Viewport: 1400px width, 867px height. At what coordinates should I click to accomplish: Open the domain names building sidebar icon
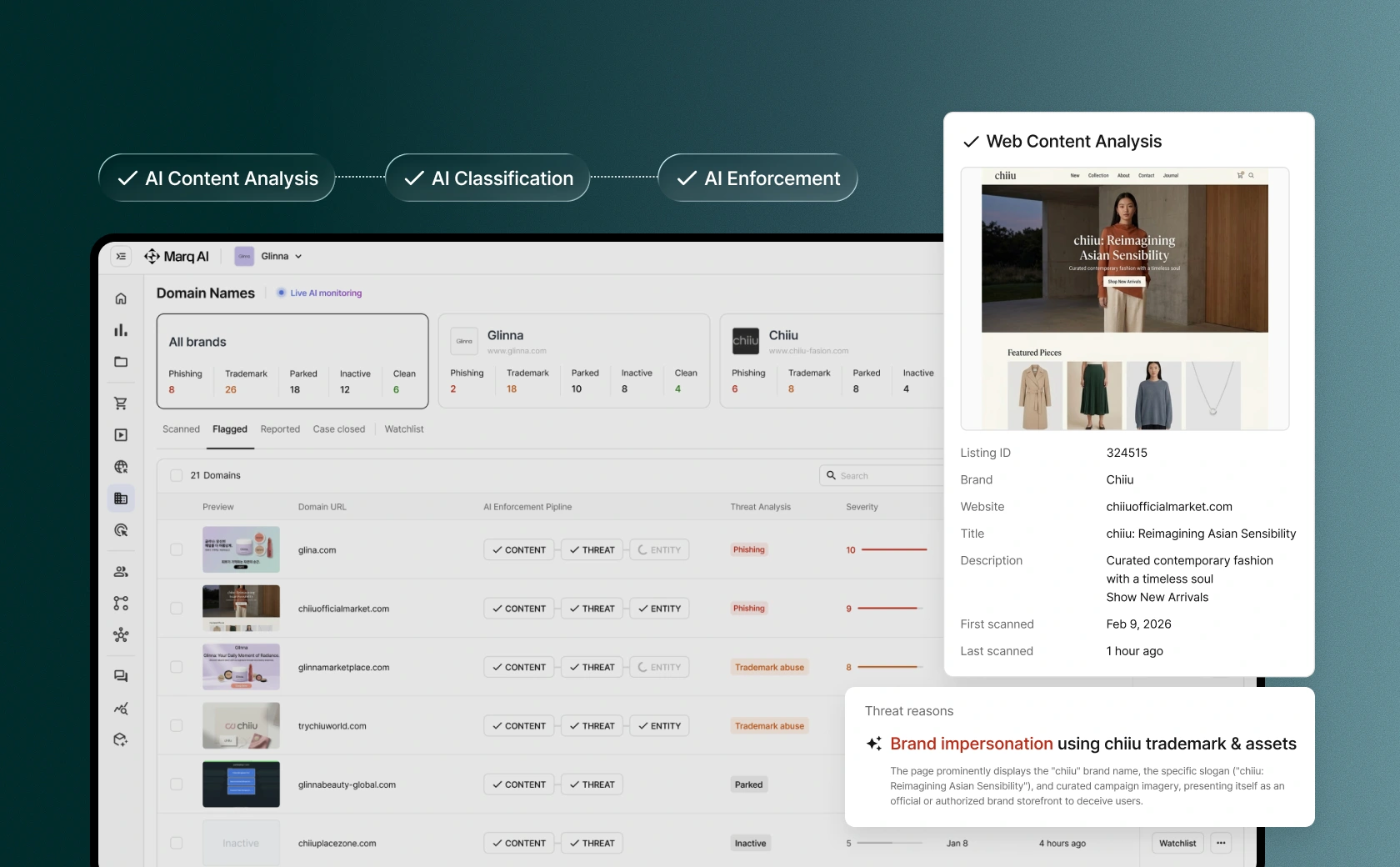121,499
